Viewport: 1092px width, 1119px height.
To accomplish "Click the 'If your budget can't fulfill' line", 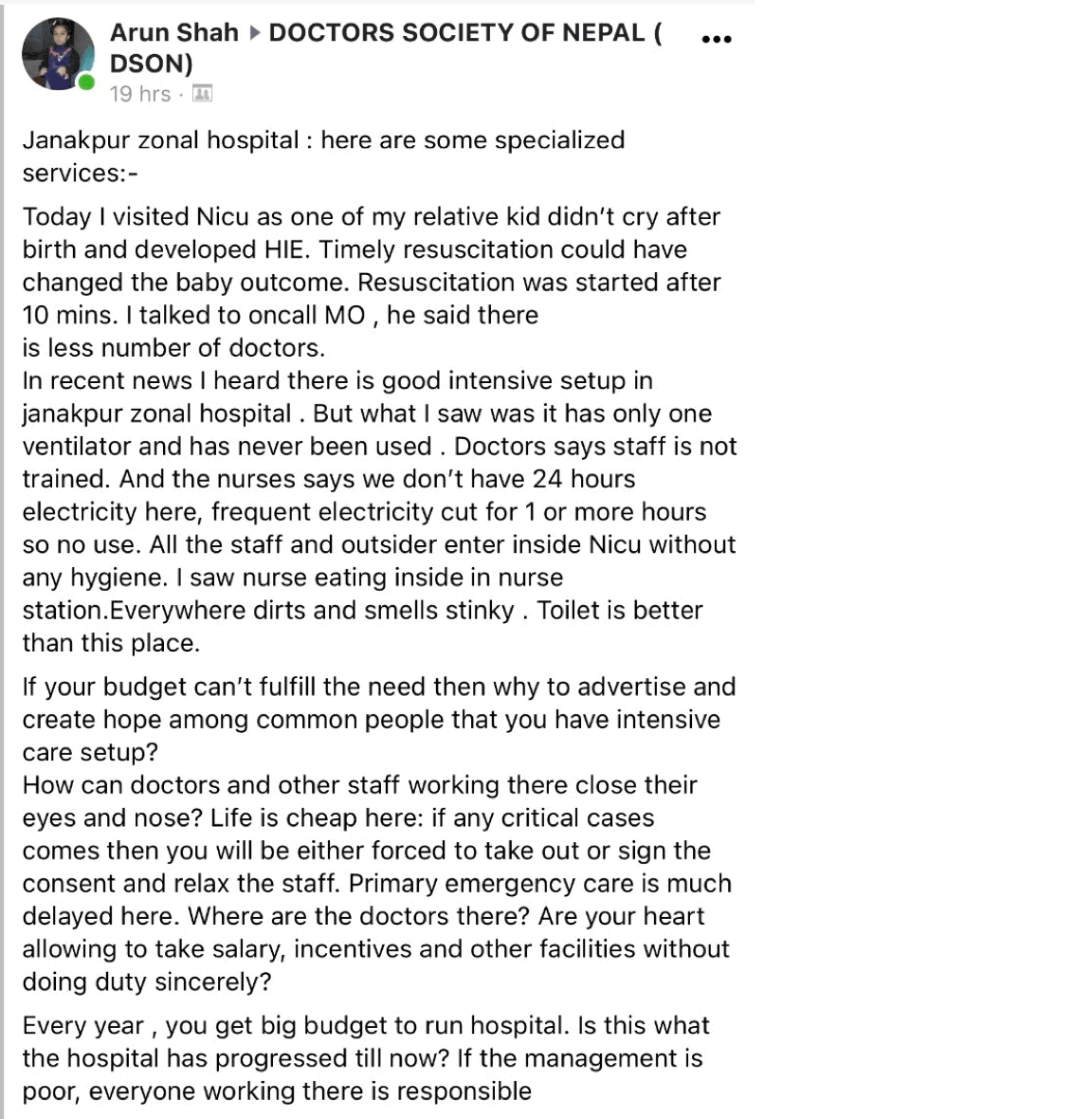I will click(379, 687).
